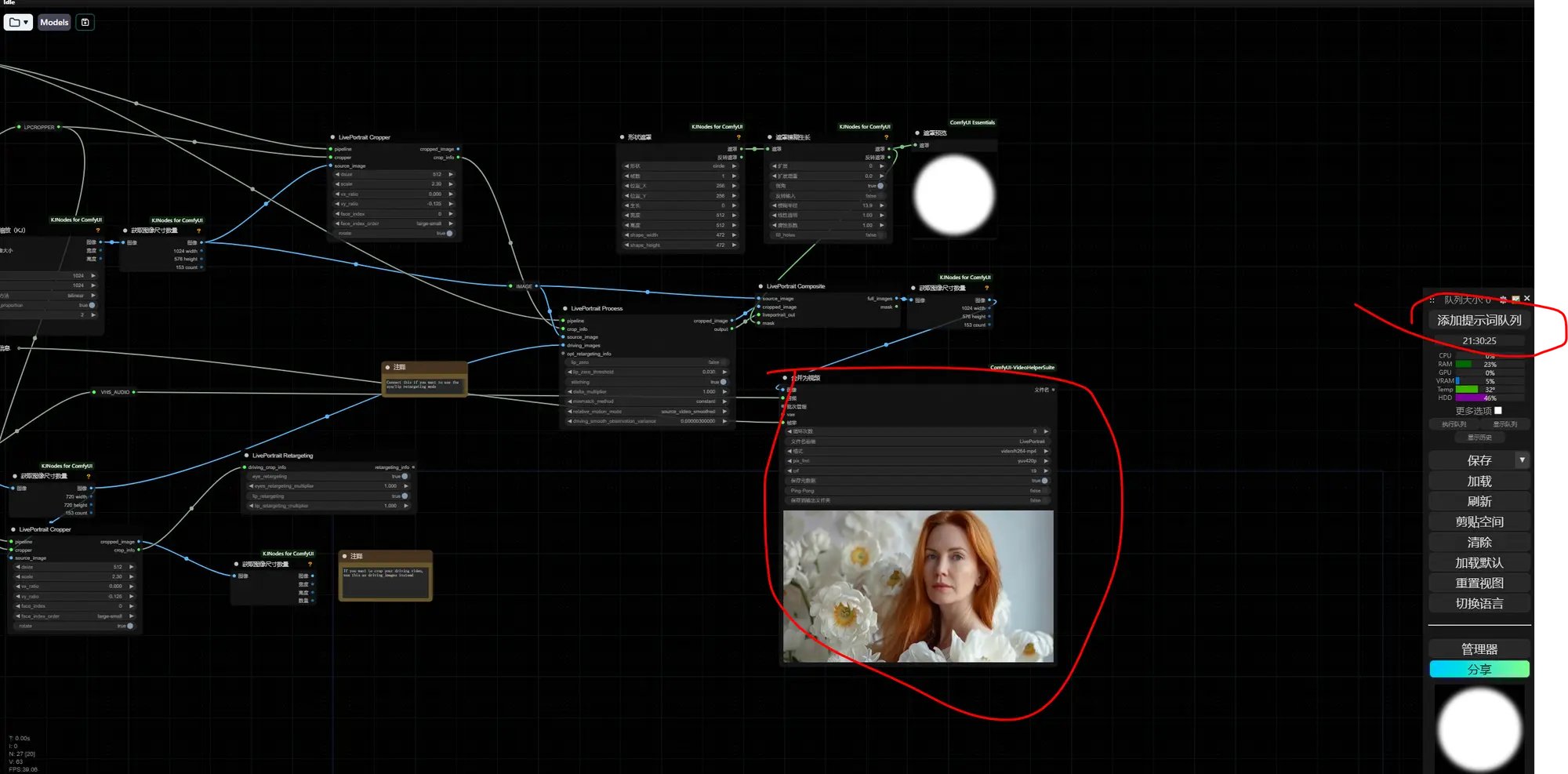Decrease scale in top LivePortrait Cropper
This screenshot has width=1568, height=774.
(338, 184)
